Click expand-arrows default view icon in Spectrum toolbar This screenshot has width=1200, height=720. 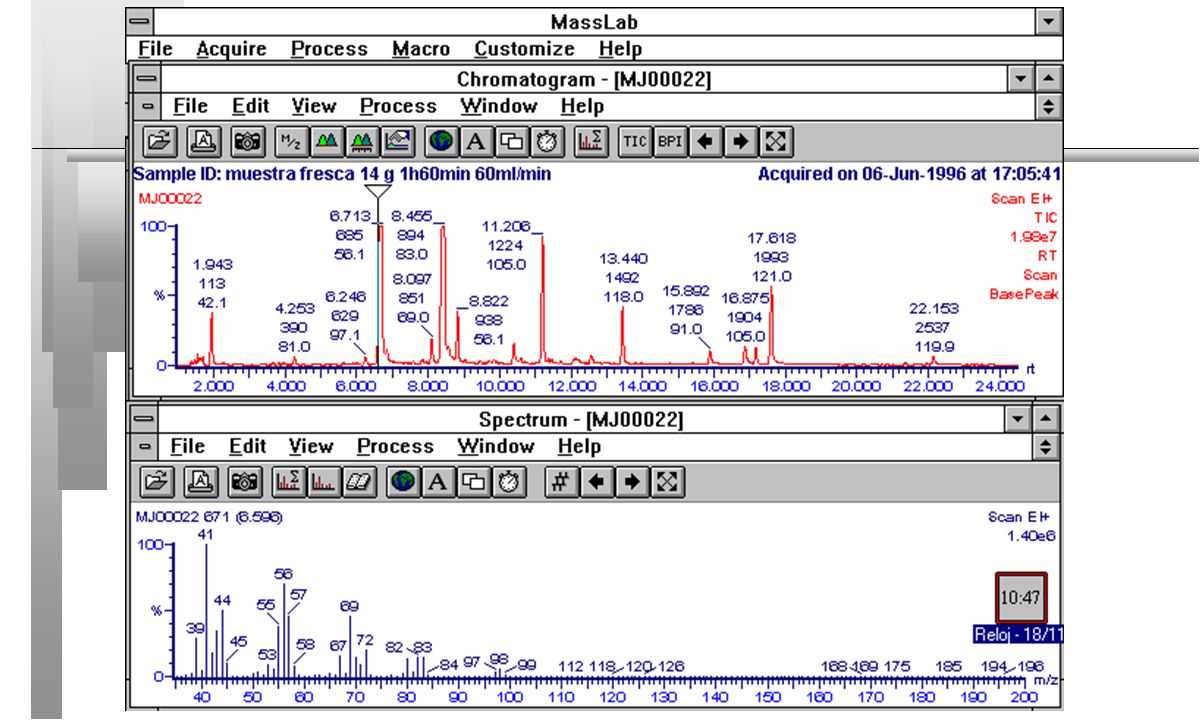click(x=666, y=482)
